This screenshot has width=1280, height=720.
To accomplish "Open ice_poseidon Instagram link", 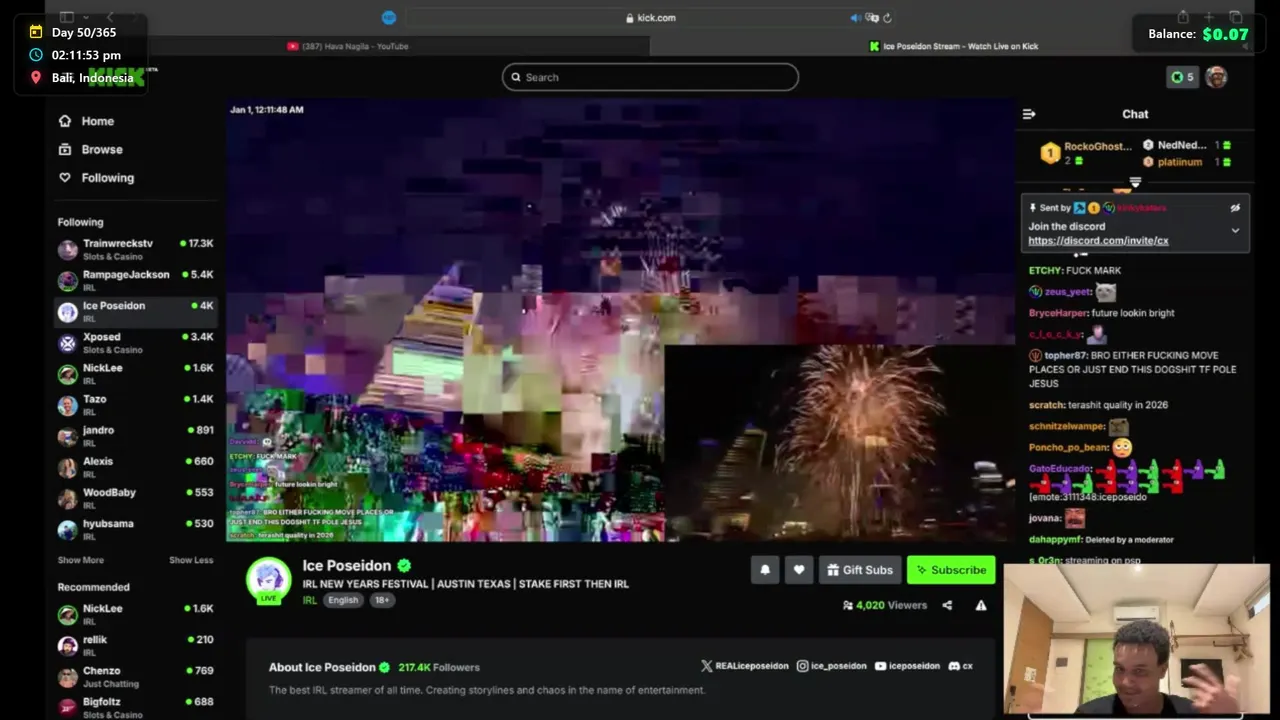I will click(832, 666).
